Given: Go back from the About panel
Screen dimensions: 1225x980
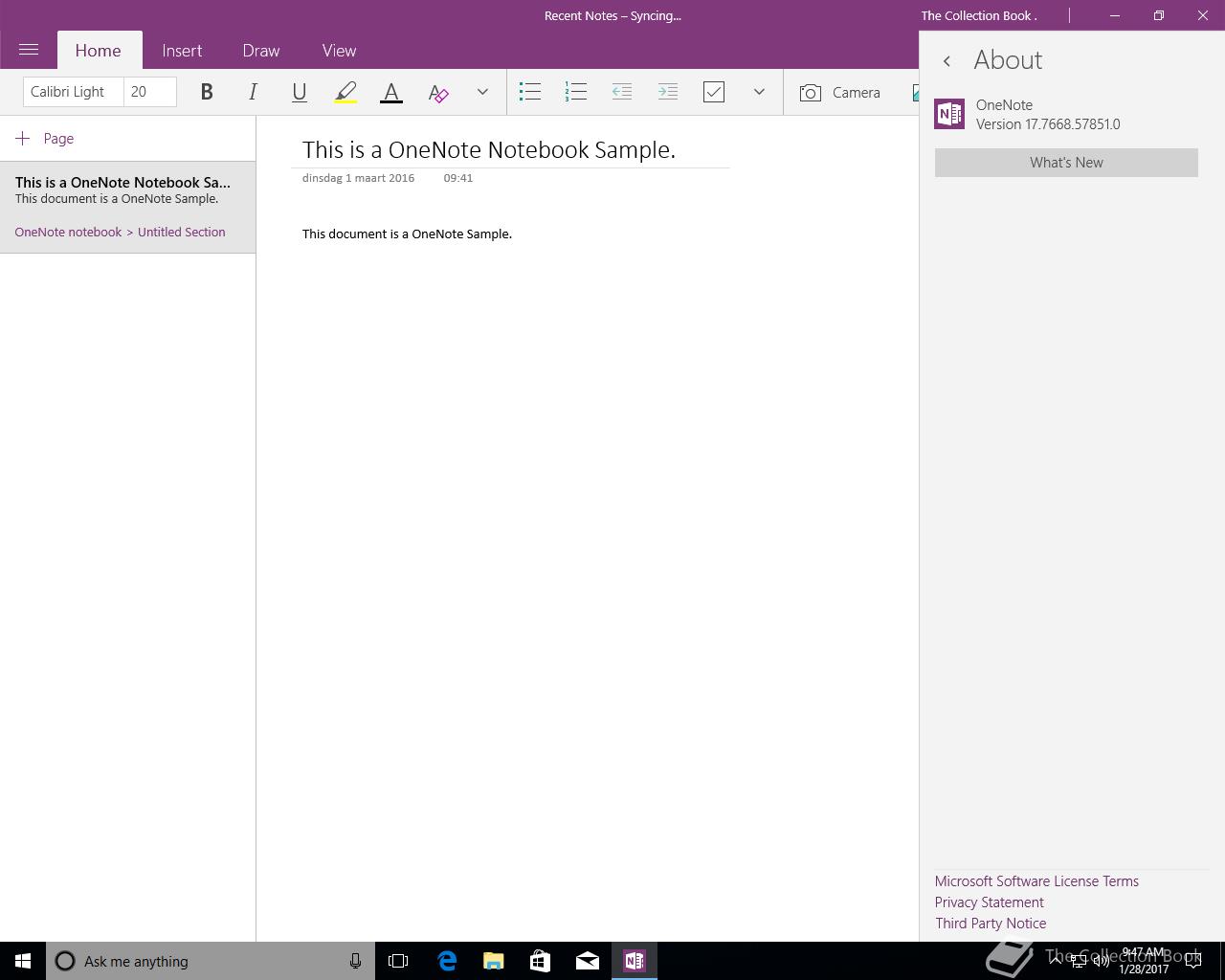Looking at the screenshot, I should coord(947,60).
